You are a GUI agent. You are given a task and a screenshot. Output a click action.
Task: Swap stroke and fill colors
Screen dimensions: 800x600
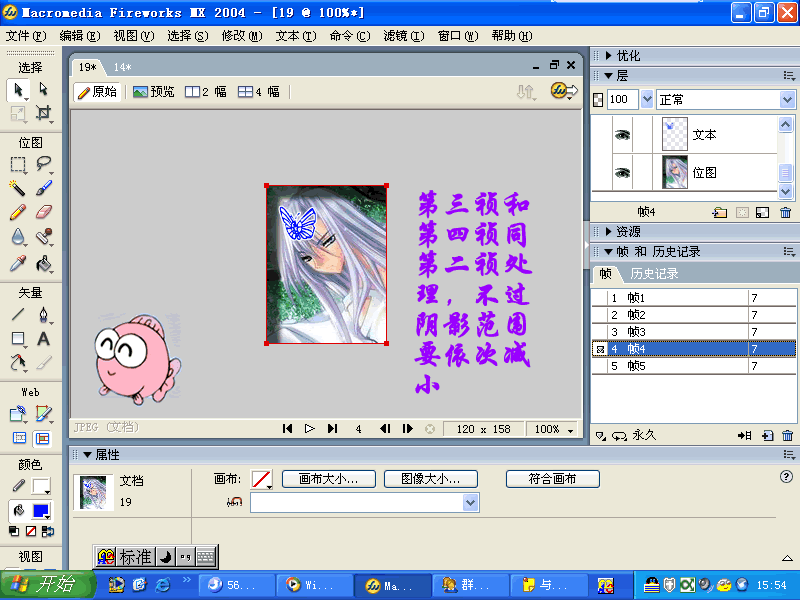pos(47,532)
